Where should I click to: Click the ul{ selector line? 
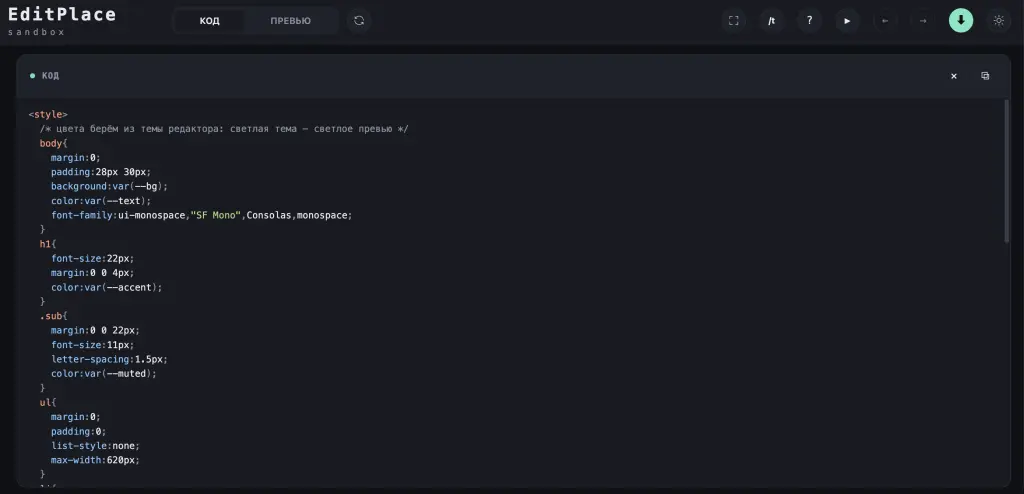tap(48, 402)
